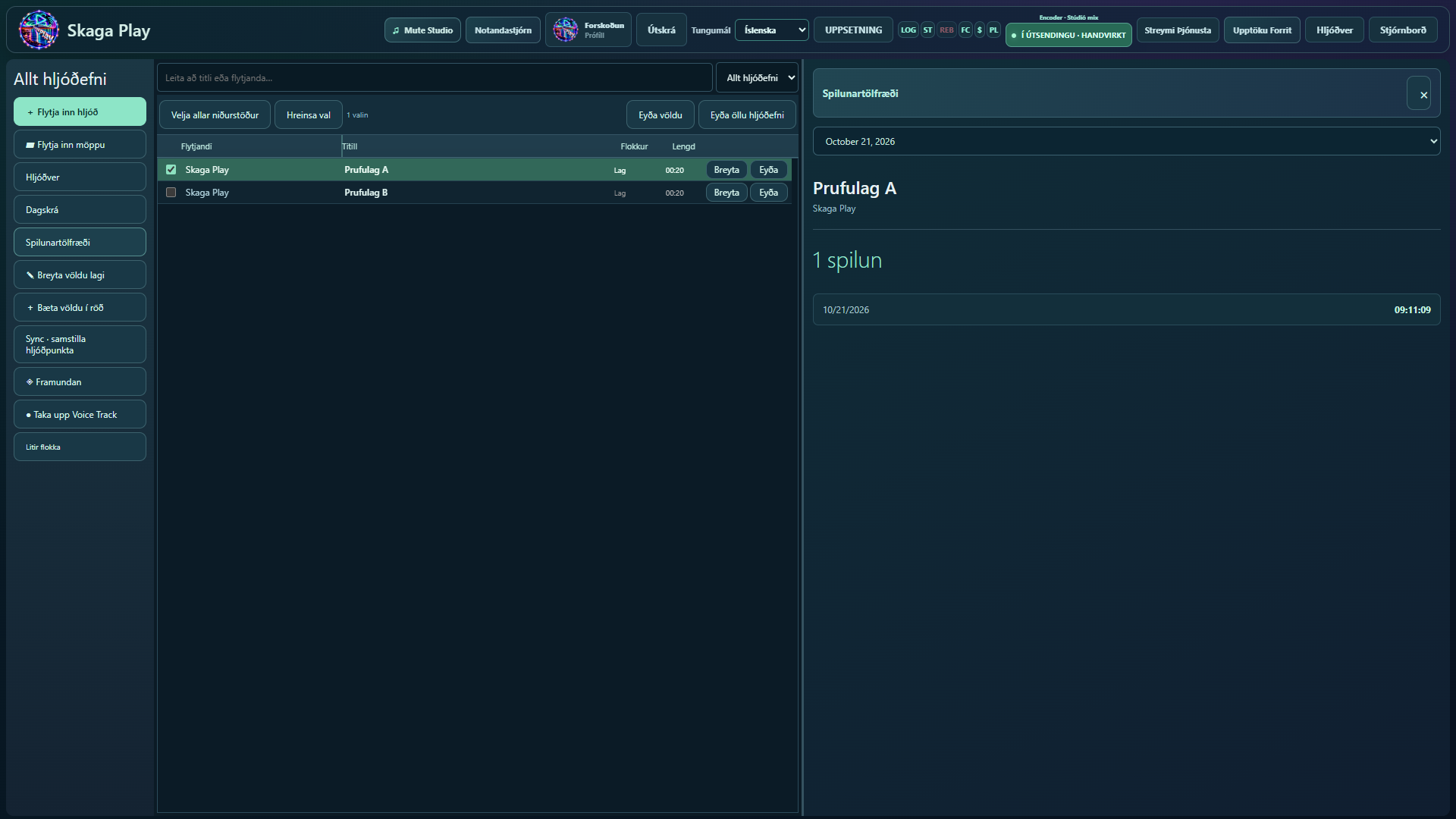
Task: Click the 10/21/2026 play entry row
Action: tap(1126, 309)
